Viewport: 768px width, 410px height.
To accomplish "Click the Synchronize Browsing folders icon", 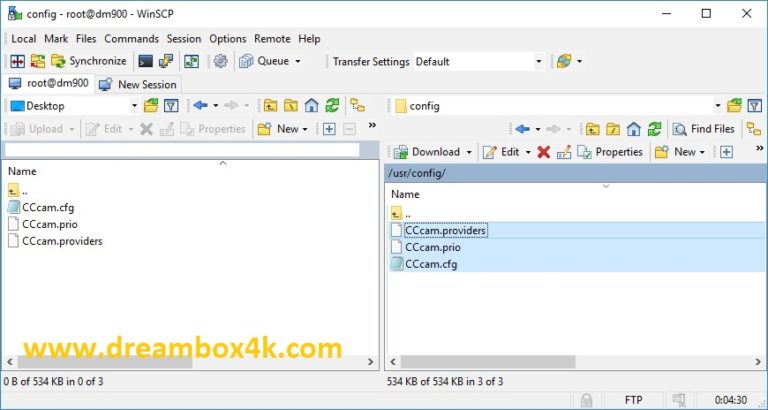I will click(x=38, y=61).
